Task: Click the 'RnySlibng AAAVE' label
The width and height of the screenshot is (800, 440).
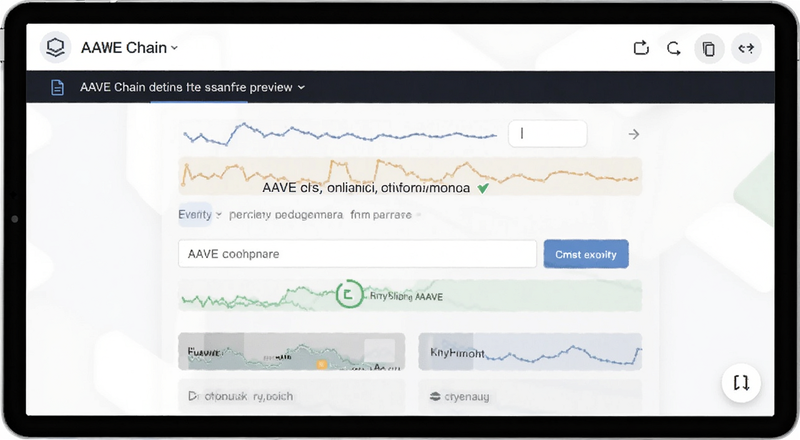Action: pos(406,297)
